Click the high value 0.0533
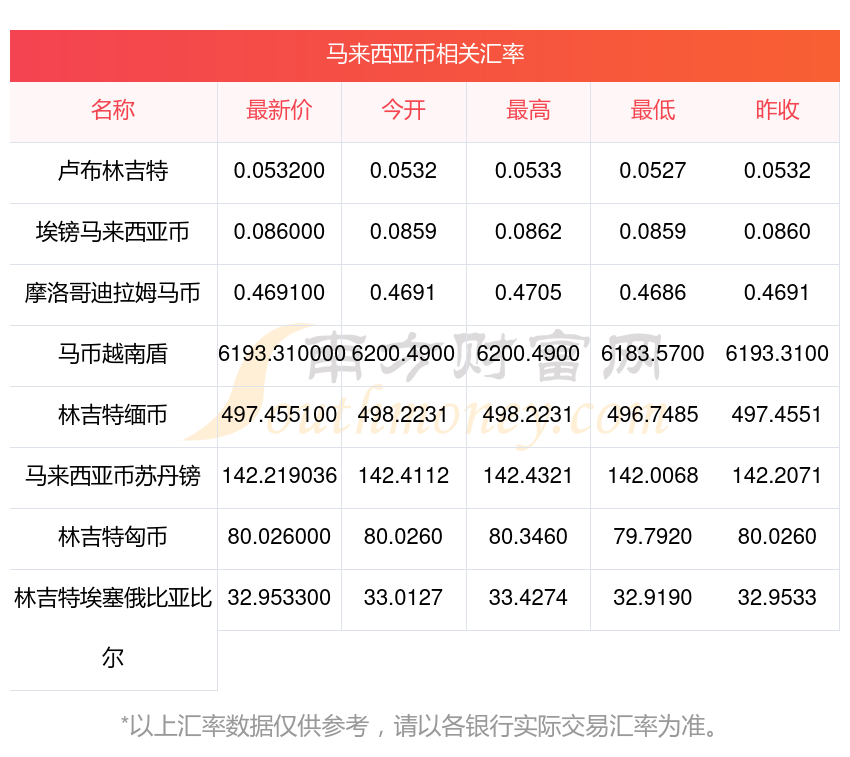850x757 pixels. (528, 171)
